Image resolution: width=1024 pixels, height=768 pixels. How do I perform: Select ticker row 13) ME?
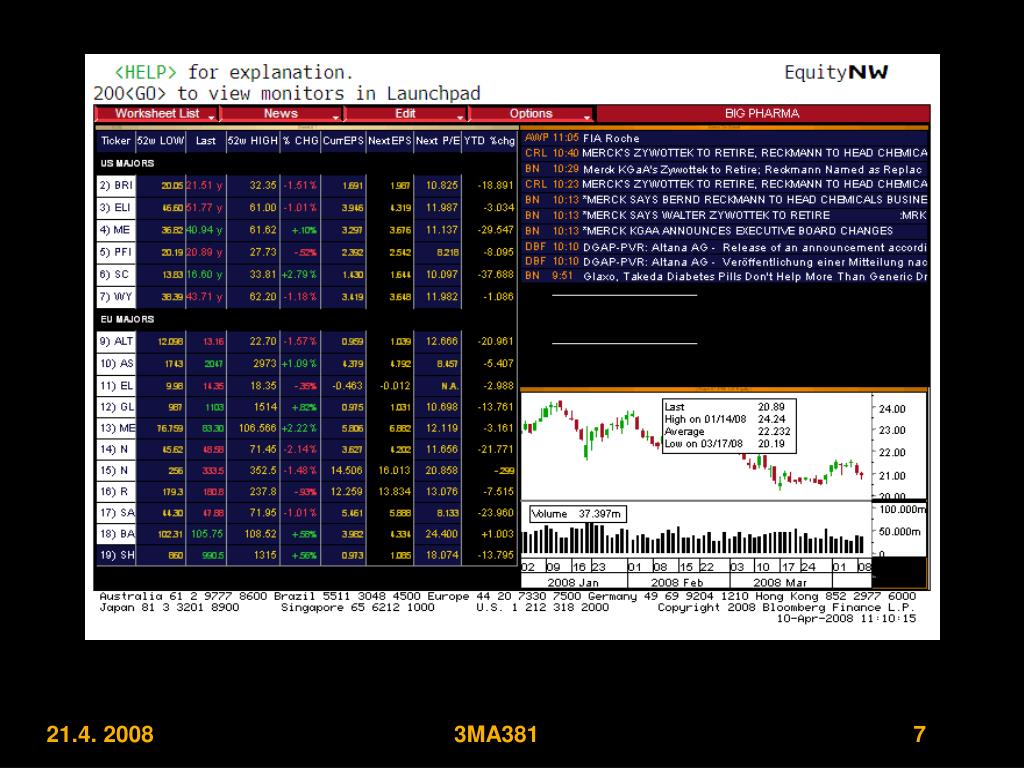click(x=116, y=428)
